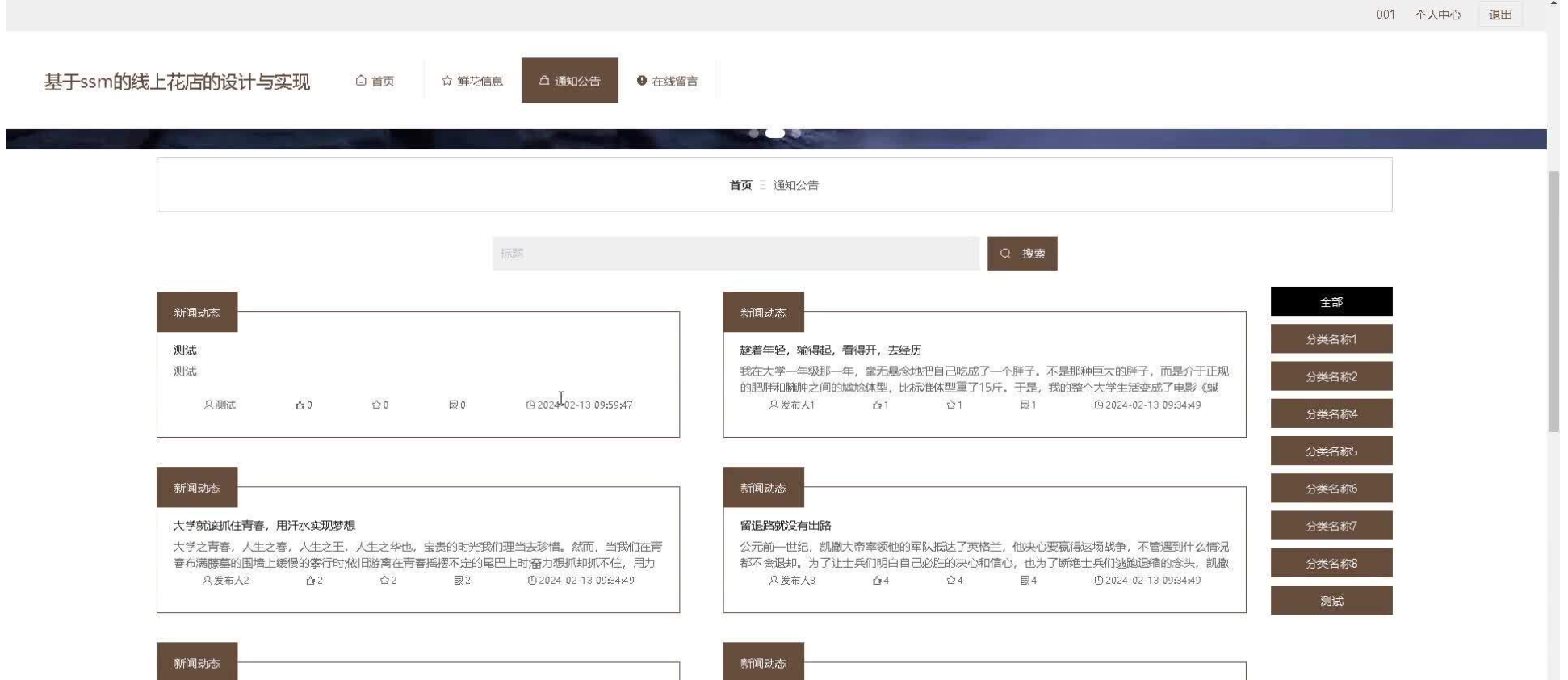The height and width of the screenshot is (680, 1568).
Task: Click 新闻动态 tag on 留退路就没有出路 card
Action: click(764, 488)
